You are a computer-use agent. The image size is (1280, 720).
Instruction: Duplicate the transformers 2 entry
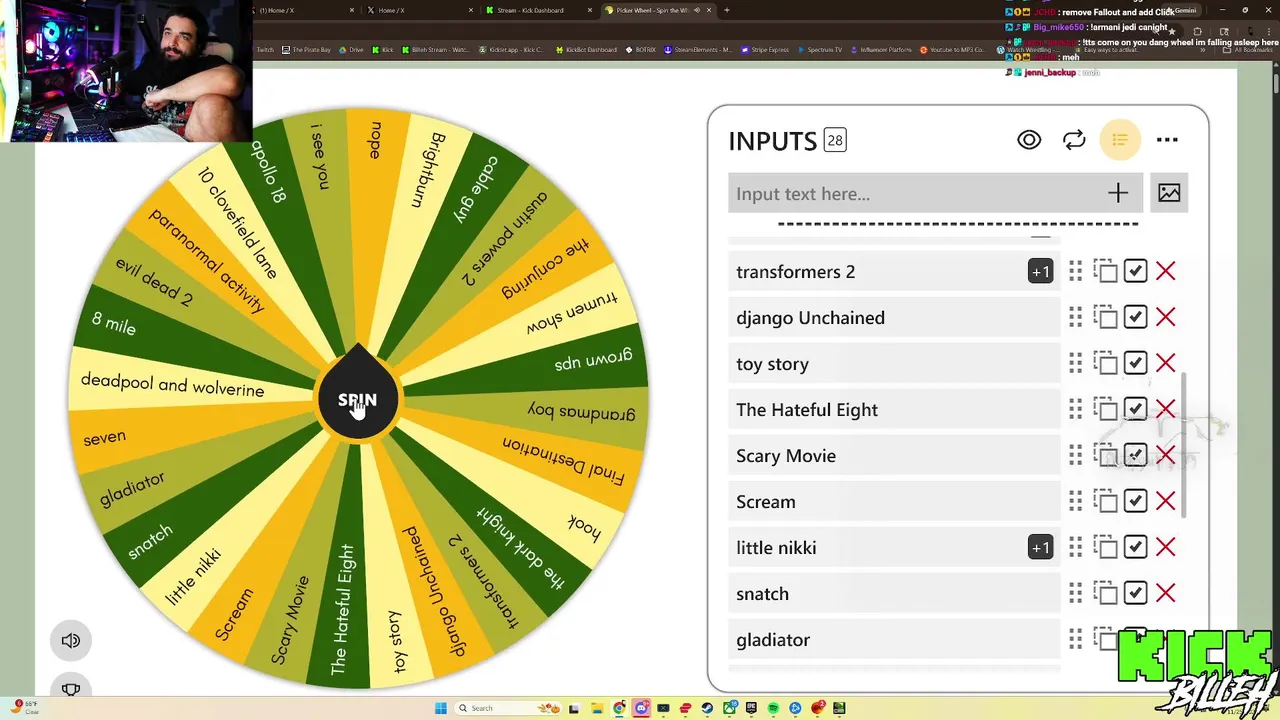click(x=1105, y=271)
